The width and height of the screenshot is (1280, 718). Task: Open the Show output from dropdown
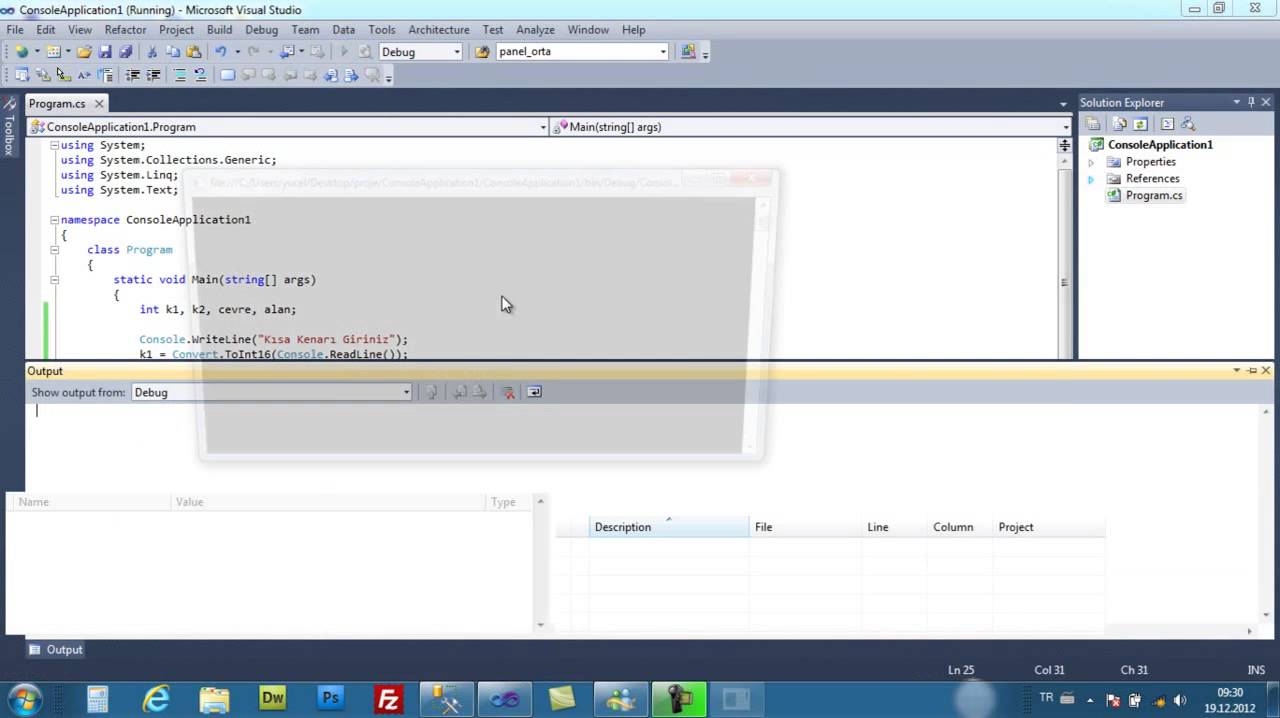[x=406, y=392]
